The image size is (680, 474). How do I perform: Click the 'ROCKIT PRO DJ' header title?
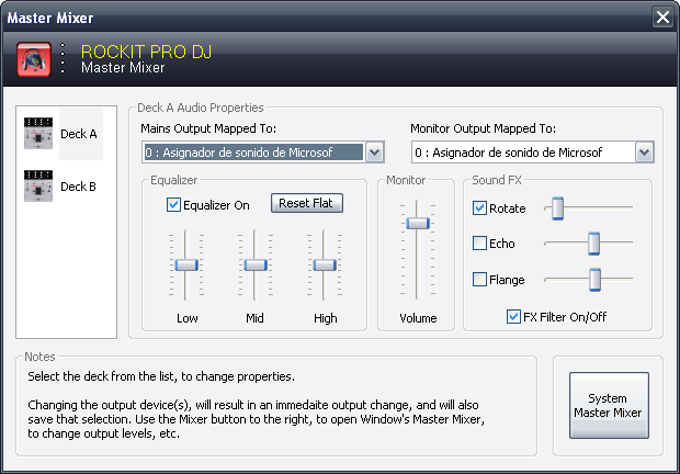[x=146, y=52]
